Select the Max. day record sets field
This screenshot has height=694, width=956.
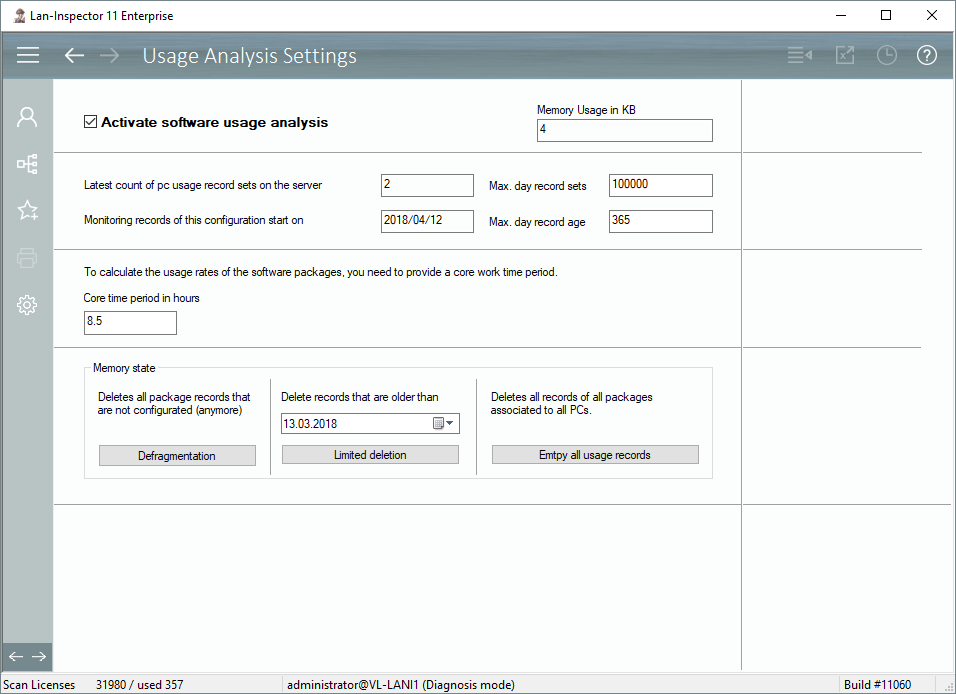coord(660,186)
